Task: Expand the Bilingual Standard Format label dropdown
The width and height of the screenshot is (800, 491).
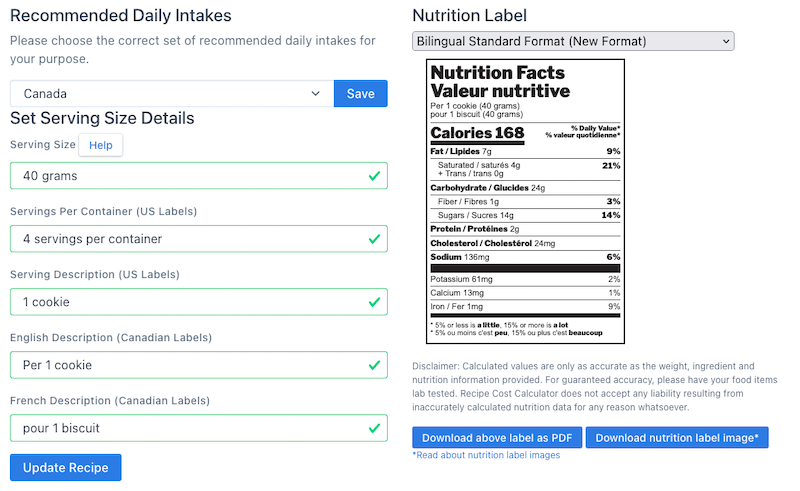Action: tap(573, 41)
